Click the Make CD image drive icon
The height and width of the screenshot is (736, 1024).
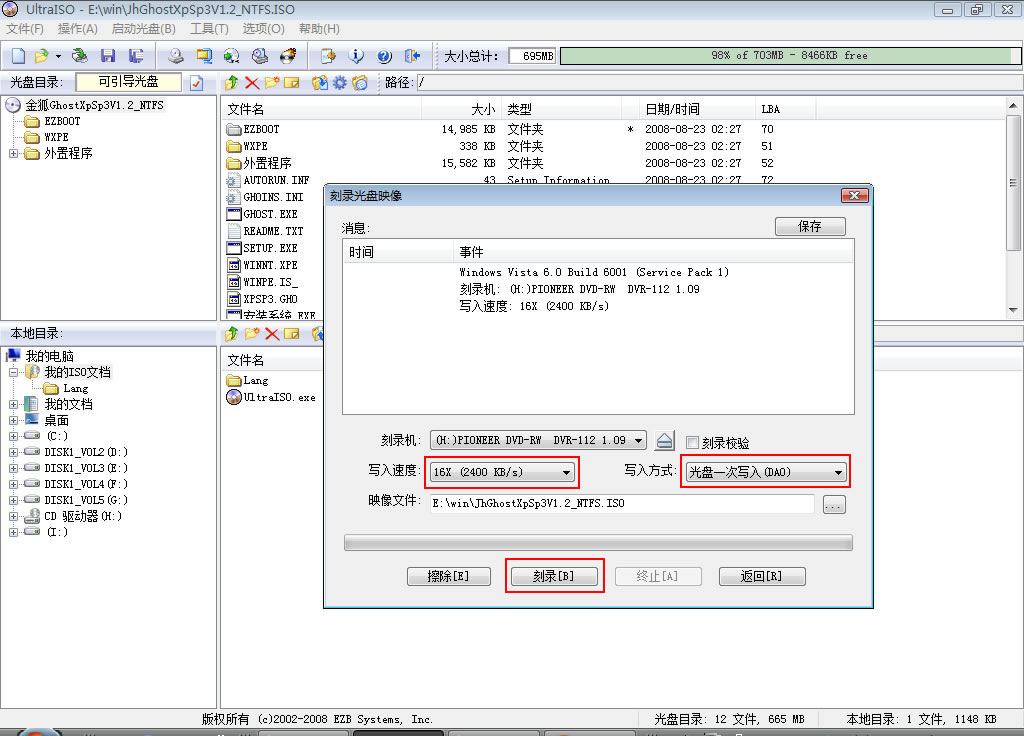pos(176,56)
